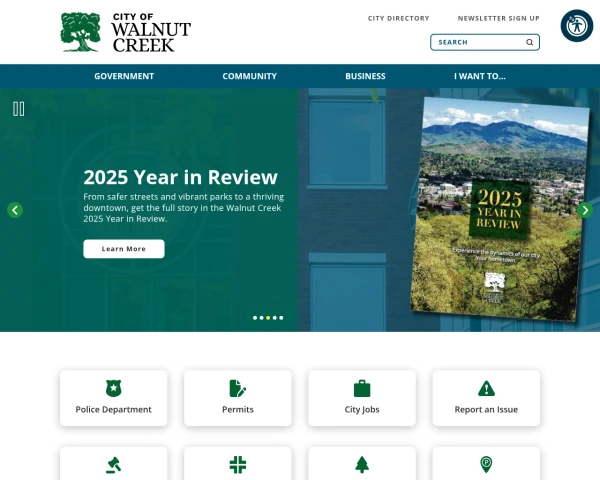This screenshot has width=600, height=480.
Task: Open the Police Department card label
Action: 113,410
